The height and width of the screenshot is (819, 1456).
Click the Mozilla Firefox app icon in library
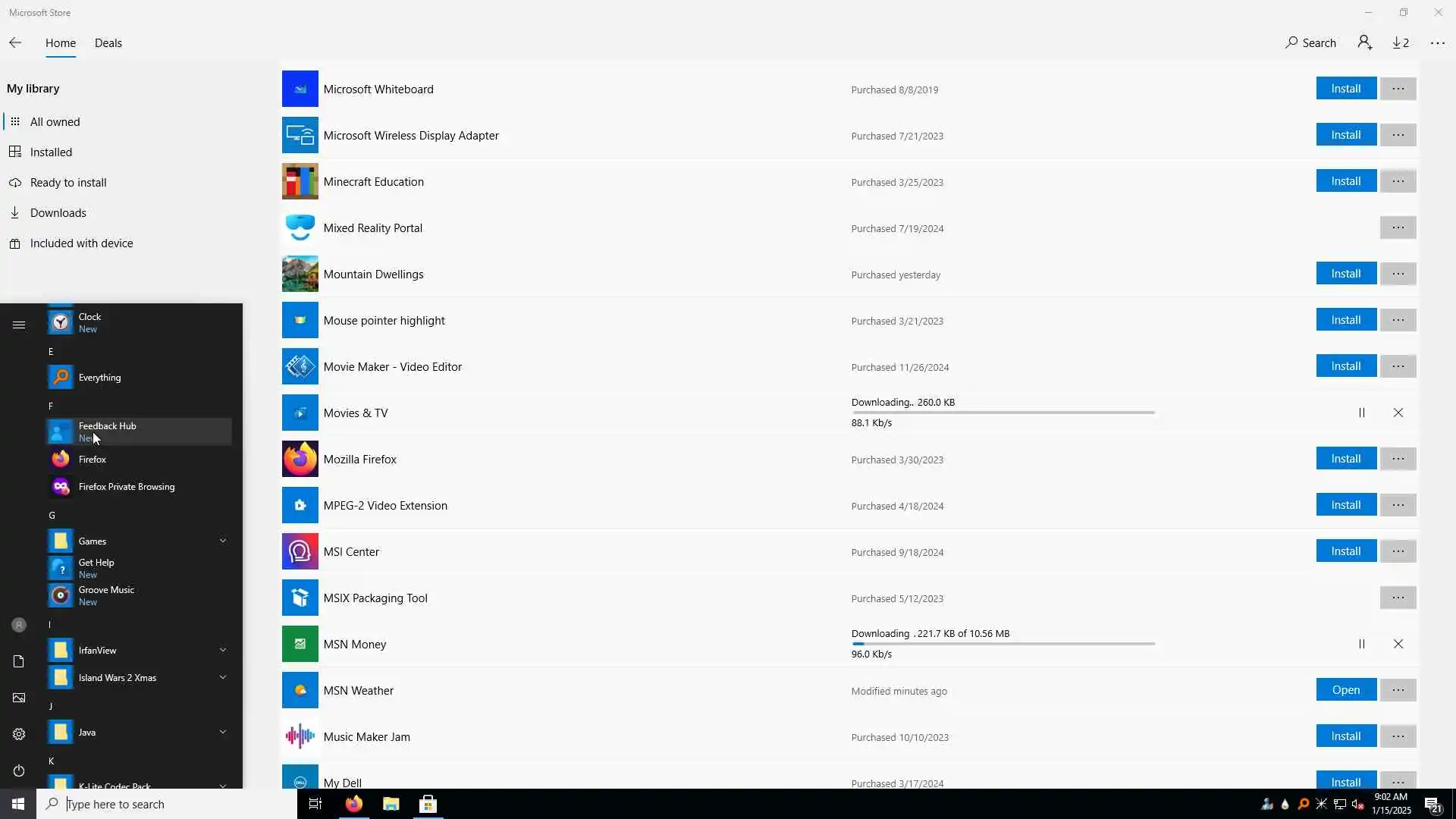(x=300, y=459)
